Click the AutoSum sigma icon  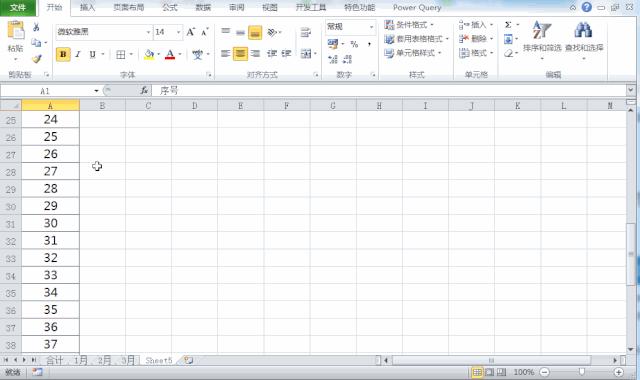tap(508, 25)
